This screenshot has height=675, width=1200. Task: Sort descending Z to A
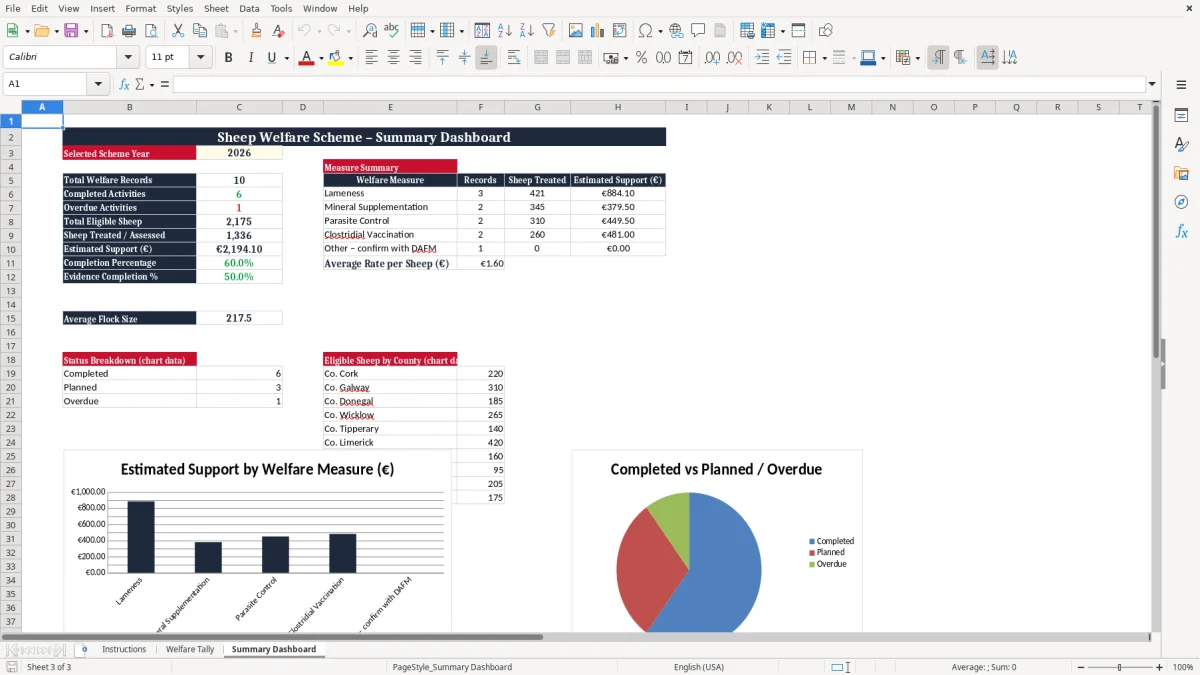pyautogui.click(x=526, y=31)
